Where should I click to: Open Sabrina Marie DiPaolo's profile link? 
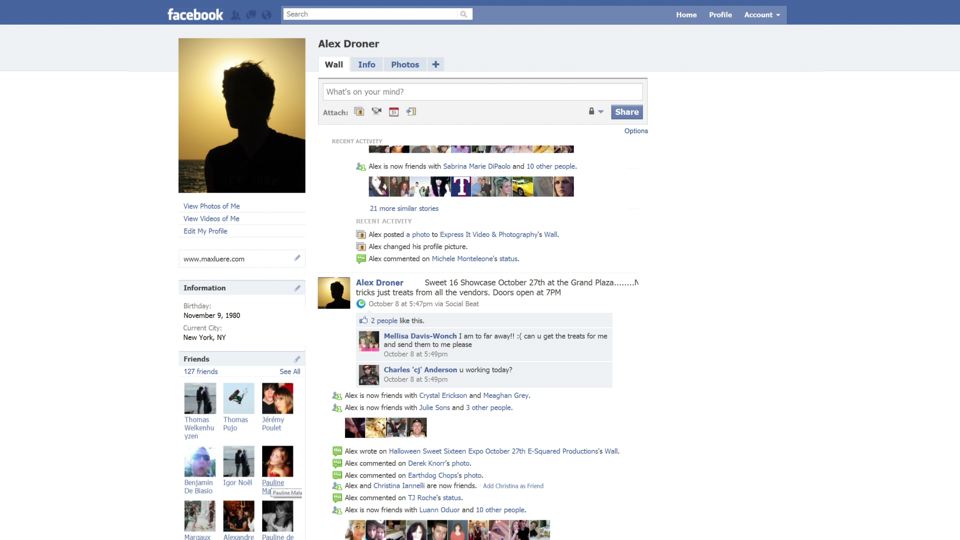coord(476,167)
